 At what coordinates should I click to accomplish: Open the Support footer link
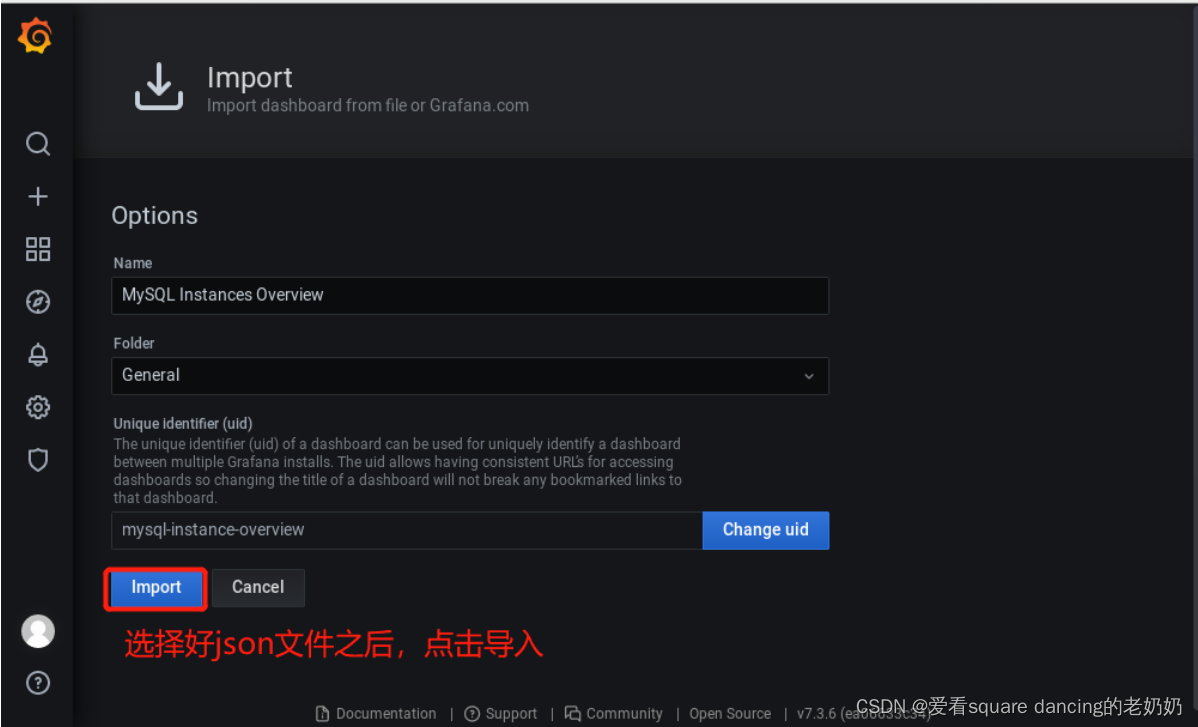[501, 713]
